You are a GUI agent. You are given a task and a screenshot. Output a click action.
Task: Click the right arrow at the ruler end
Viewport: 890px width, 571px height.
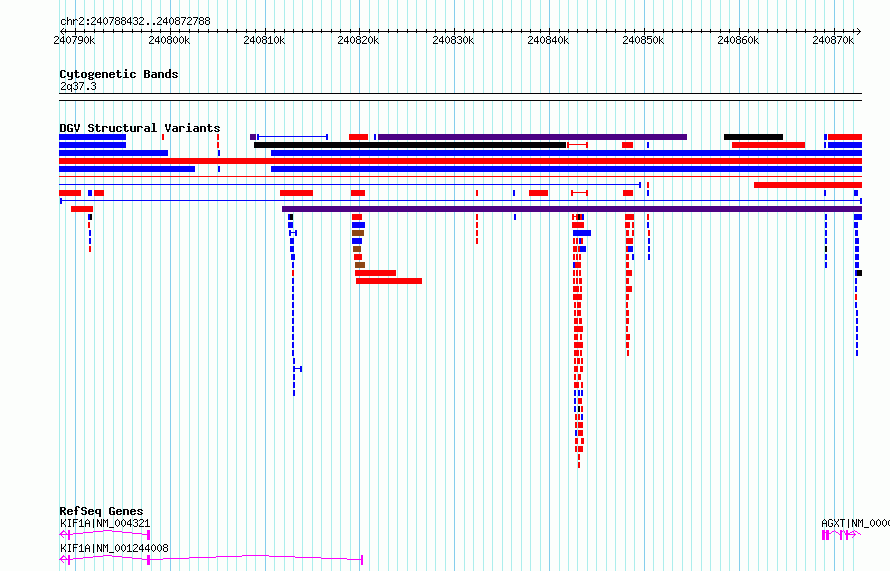click(858, 31)
